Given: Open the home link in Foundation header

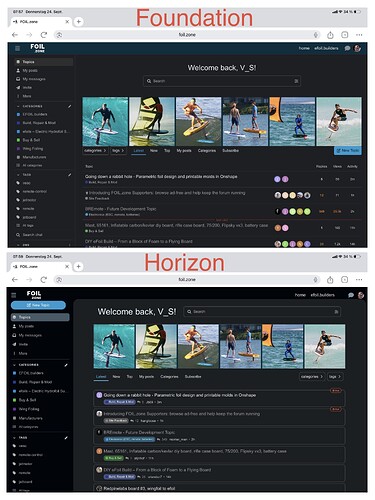Looking at the screenshot, I should click(304, 48).
